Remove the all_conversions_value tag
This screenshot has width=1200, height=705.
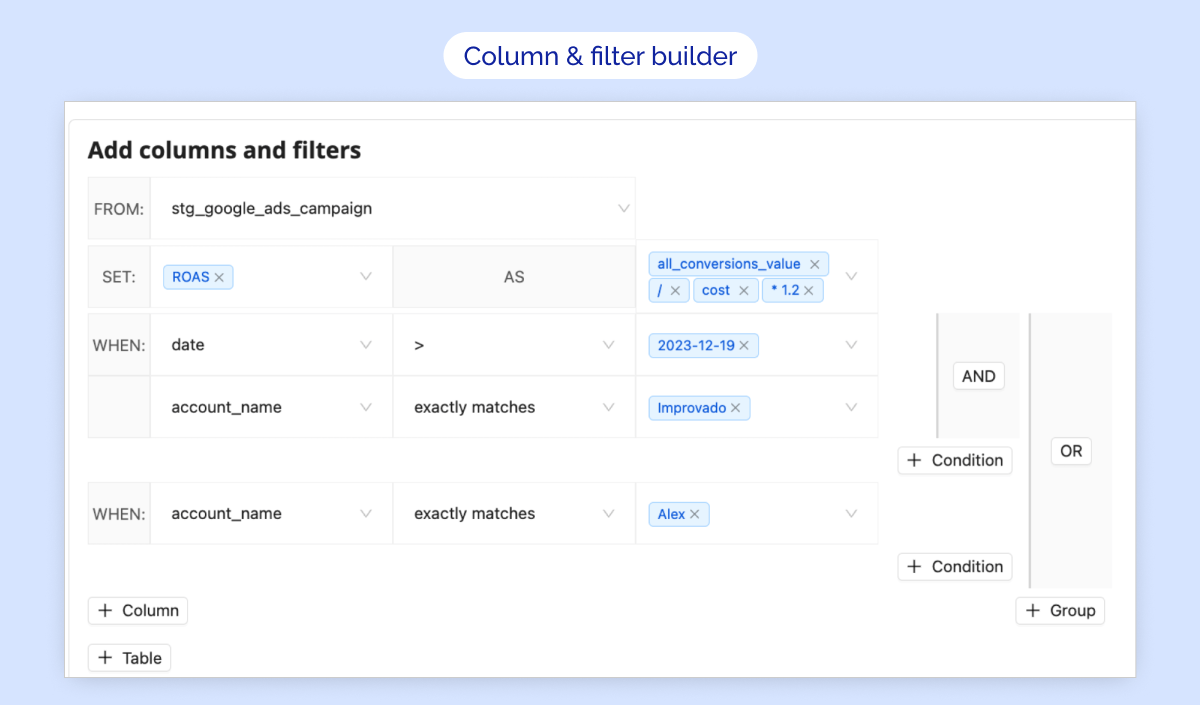[814, 264]
